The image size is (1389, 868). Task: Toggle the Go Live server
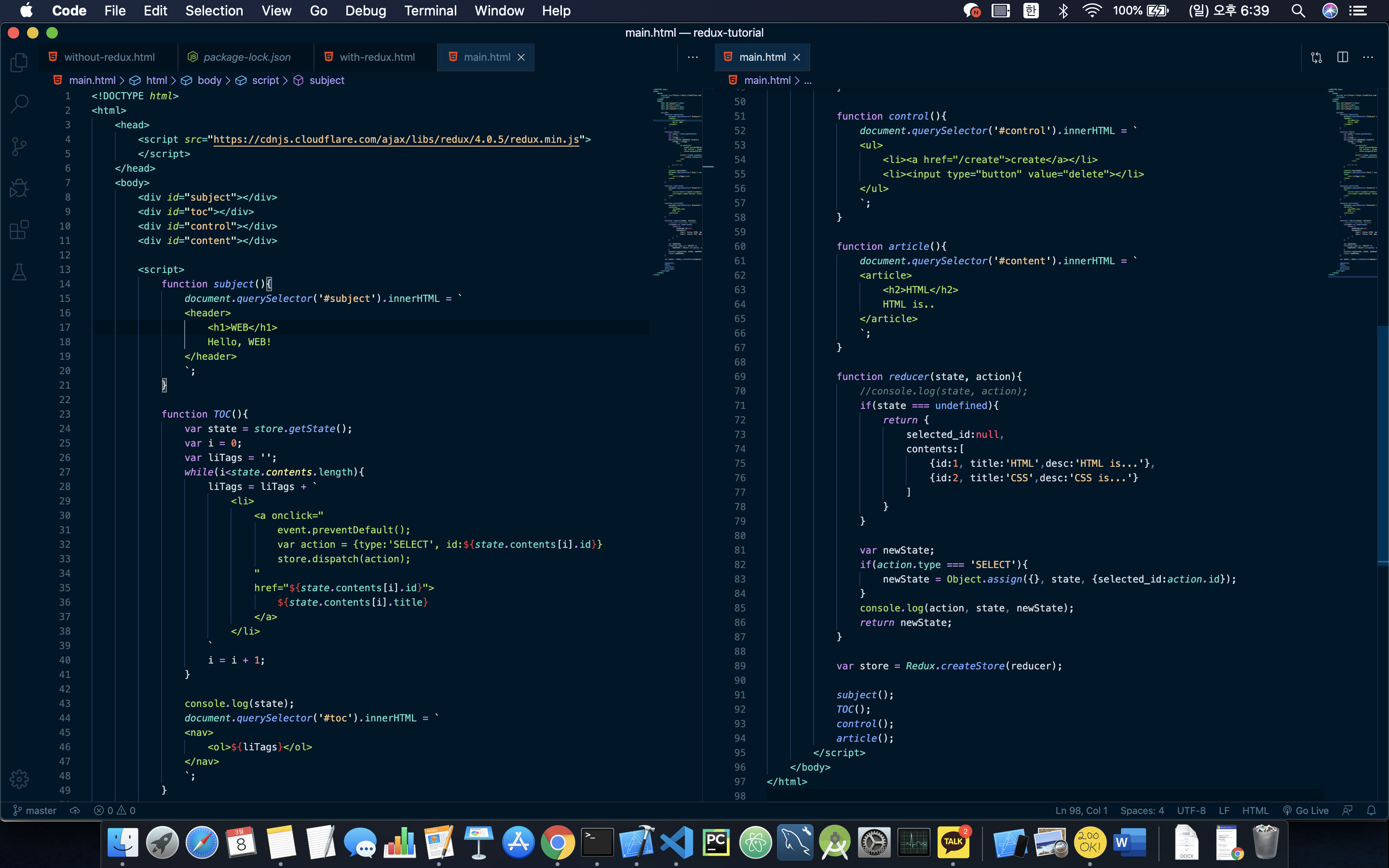tap(1306, 811)
